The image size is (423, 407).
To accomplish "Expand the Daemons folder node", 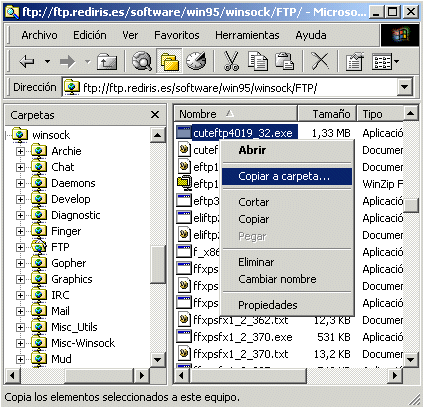I will (20, 183).
